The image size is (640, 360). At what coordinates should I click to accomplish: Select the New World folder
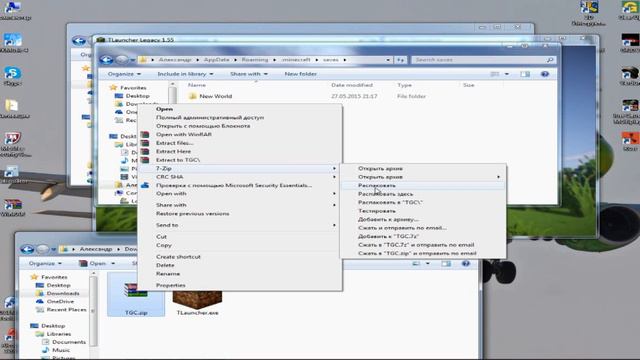(x=216, y=96)
